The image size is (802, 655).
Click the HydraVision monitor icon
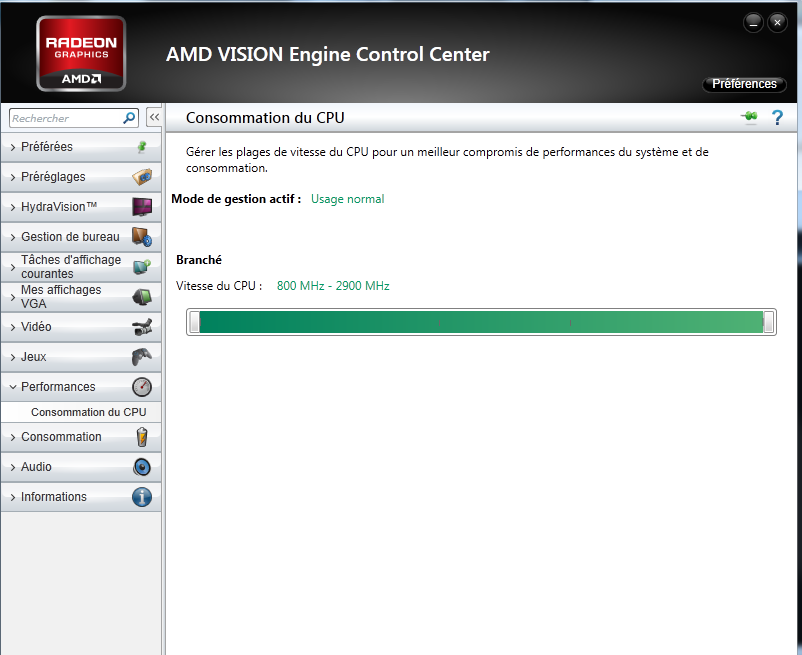coord(142,207)
